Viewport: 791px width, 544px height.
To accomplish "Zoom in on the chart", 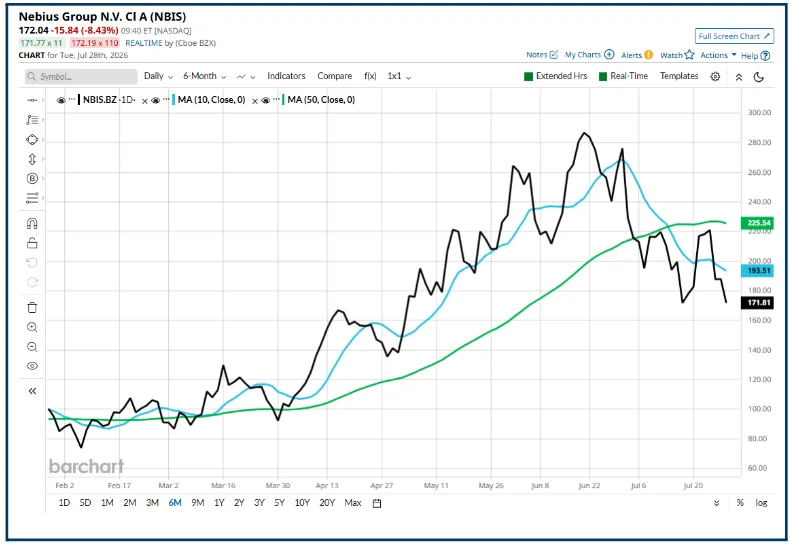I will pos(32,327).
